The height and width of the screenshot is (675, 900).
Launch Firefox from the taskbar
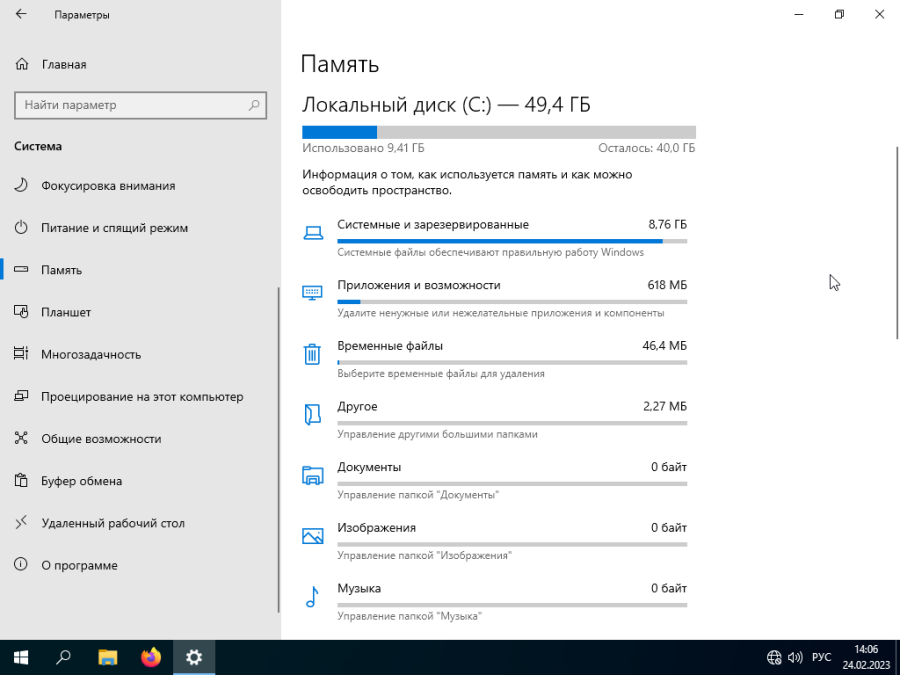tap(151, 657)
